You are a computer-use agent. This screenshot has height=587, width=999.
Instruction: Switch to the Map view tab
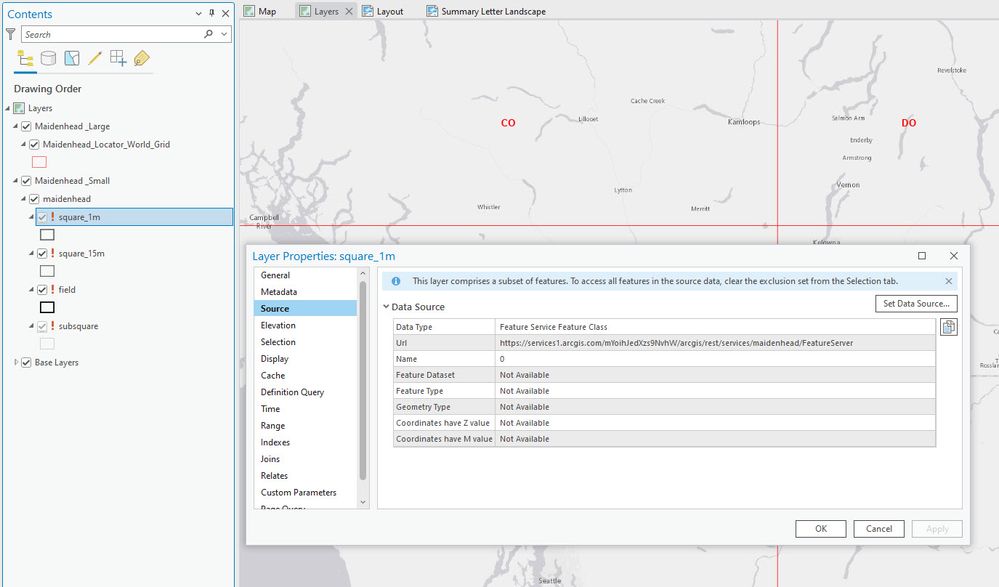click(261, 11)
